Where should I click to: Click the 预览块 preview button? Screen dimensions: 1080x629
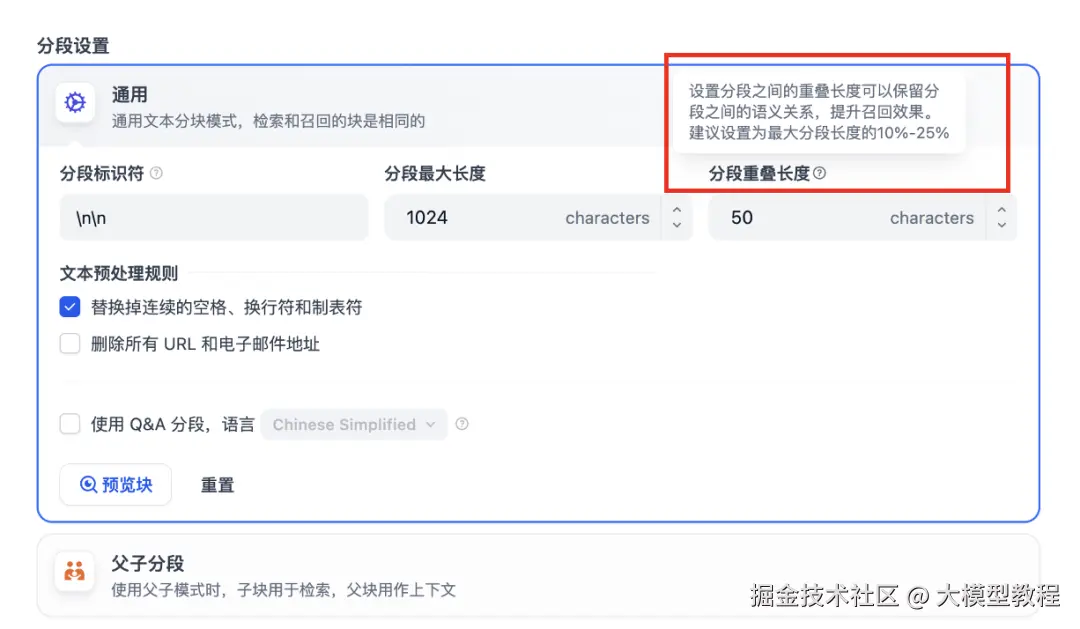[x=115, y=485]
